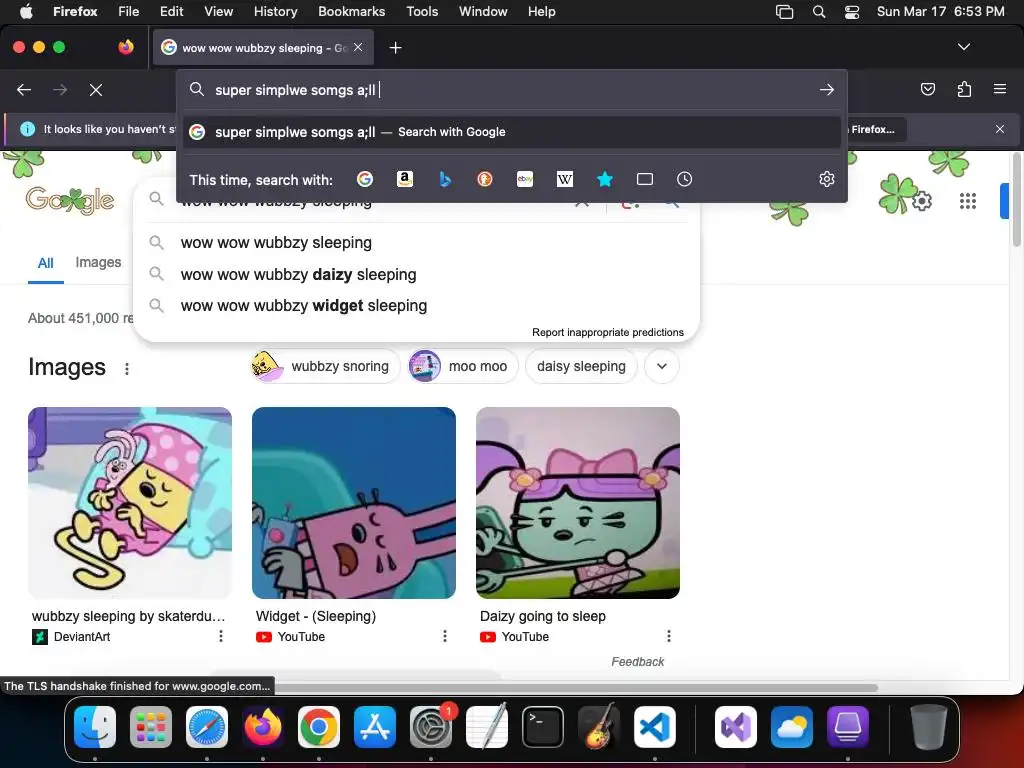Click the page vertical scrollbar

click(x=1017, y=201)
